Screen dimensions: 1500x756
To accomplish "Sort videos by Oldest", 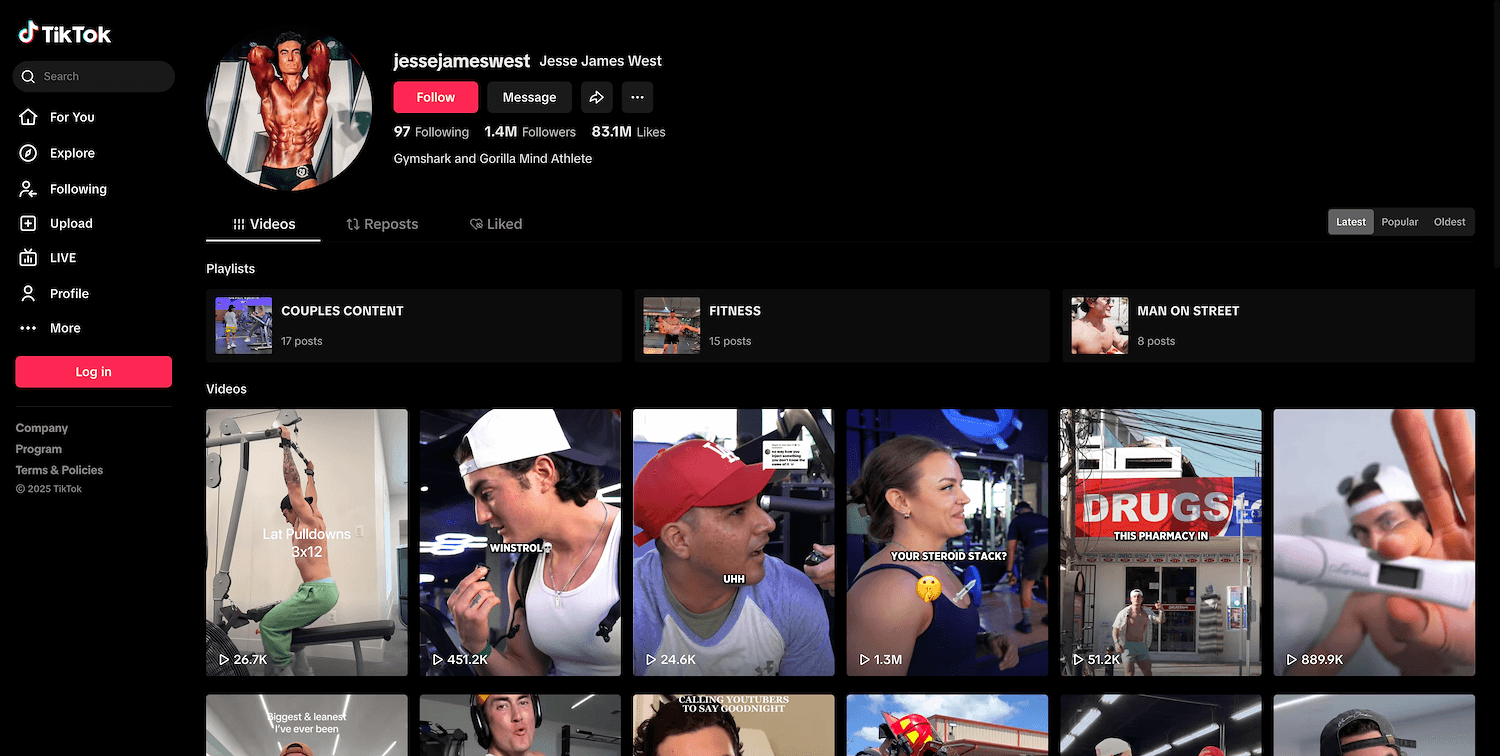I will 1449,222.
